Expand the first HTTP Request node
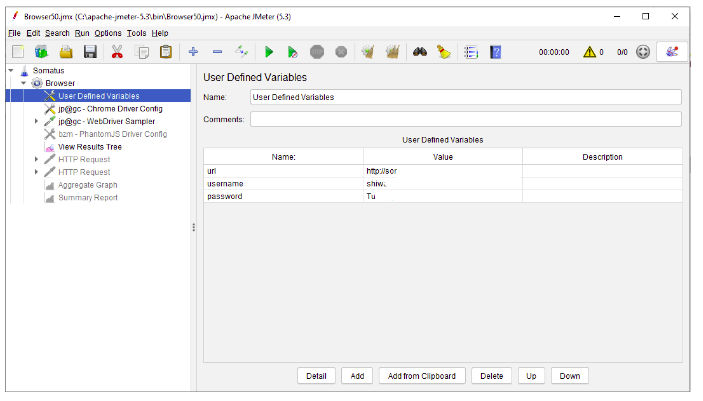 tap(36, 159)
